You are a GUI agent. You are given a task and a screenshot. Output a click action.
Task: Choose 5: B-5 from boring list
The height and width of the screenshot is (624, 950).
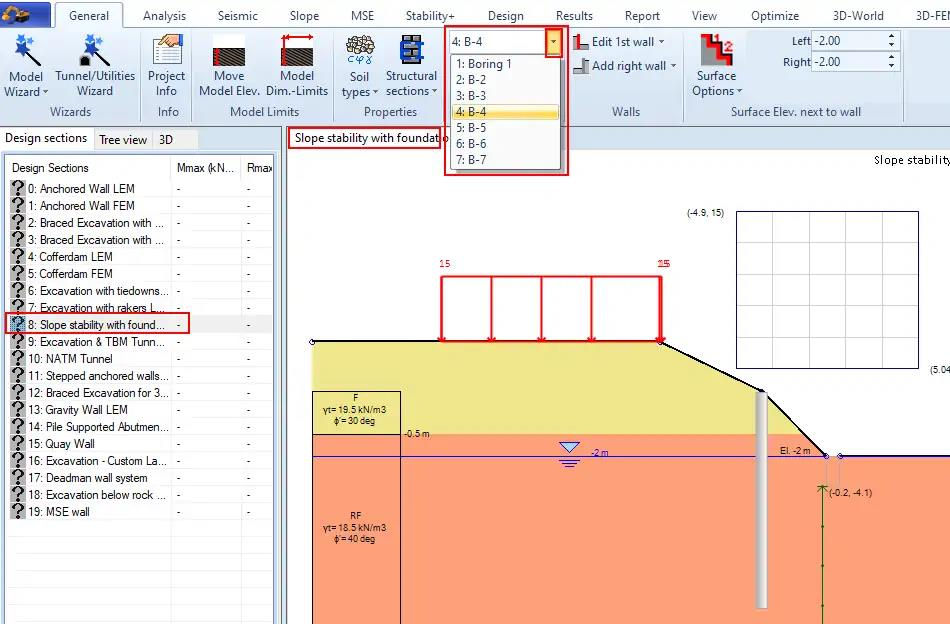pyautogui.click(x=505, y=128)
